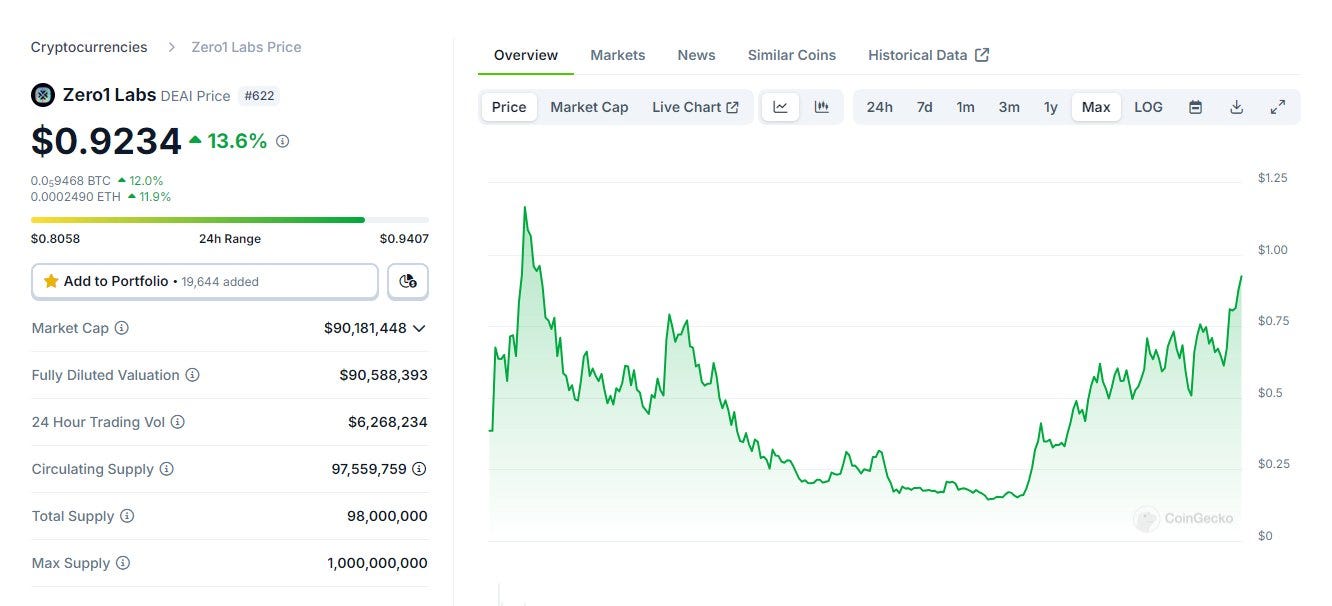Open Live Chart external view

[695, 107]
